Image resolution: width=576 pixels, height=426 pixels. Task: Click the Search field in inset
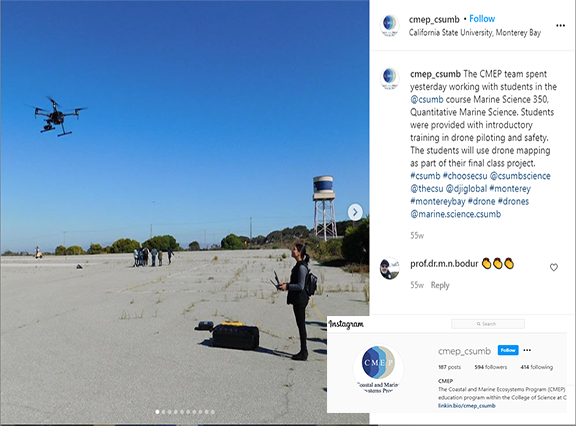[x=488, y=324]
